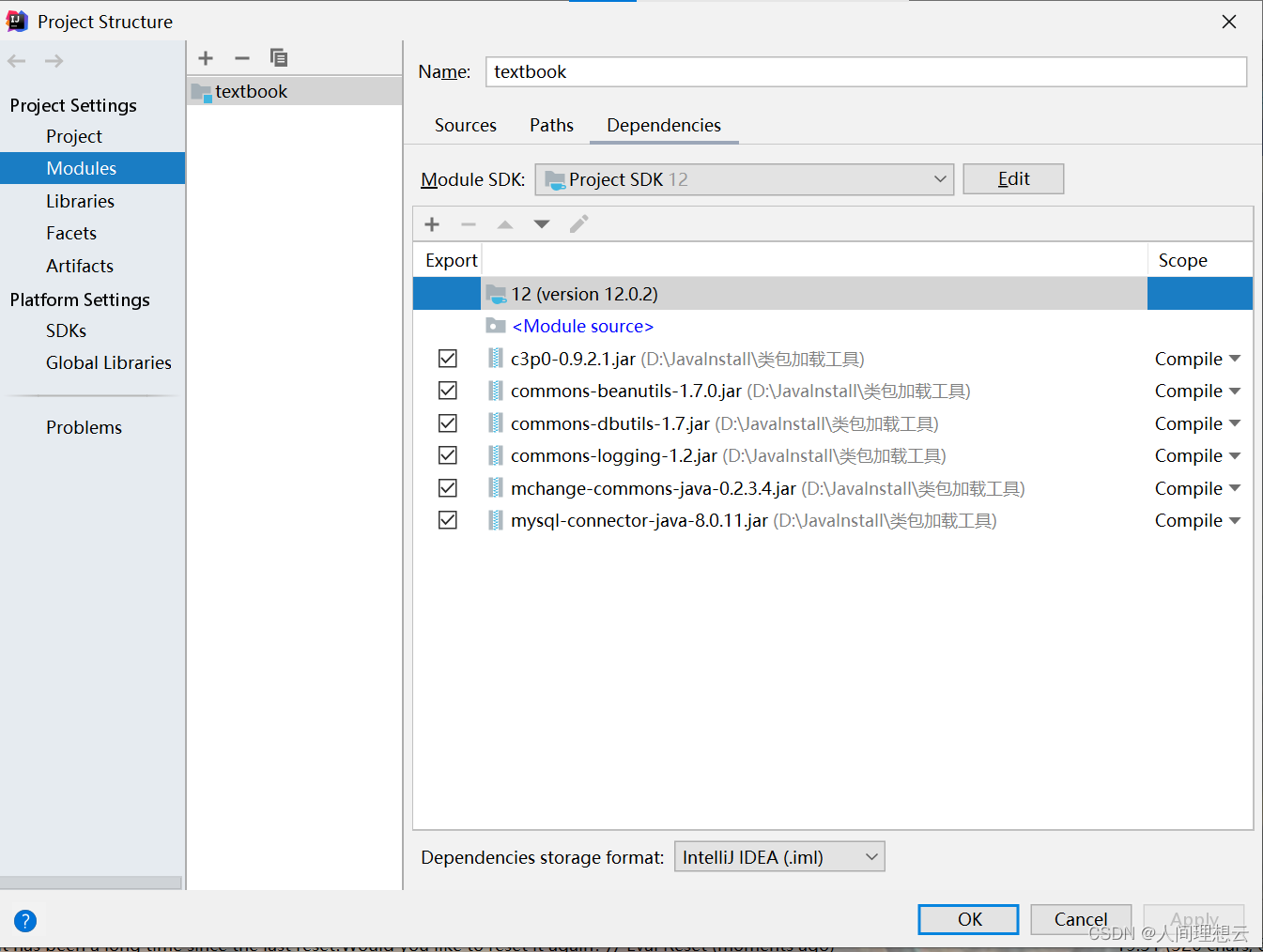Toggle export for mysql-connector-java-8.0.11.jar

tap(448, 520)
